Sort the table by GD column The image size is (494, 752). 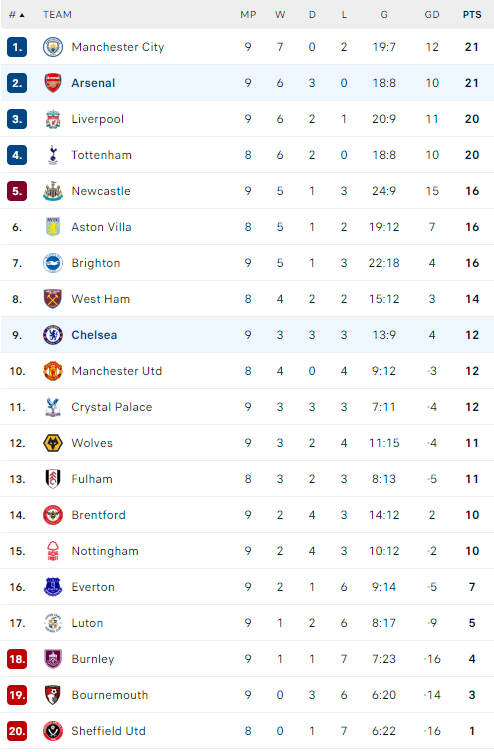432,15
